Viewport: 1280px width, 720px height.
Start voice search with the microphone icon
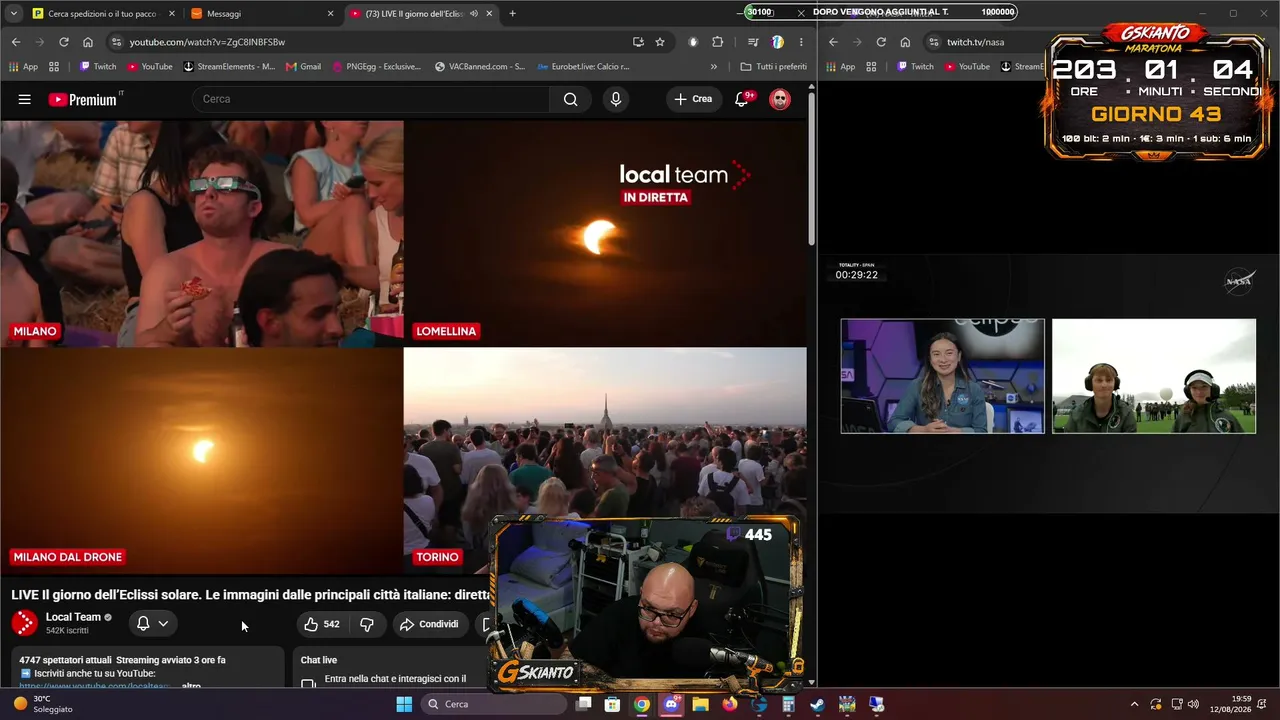[615, 99]
